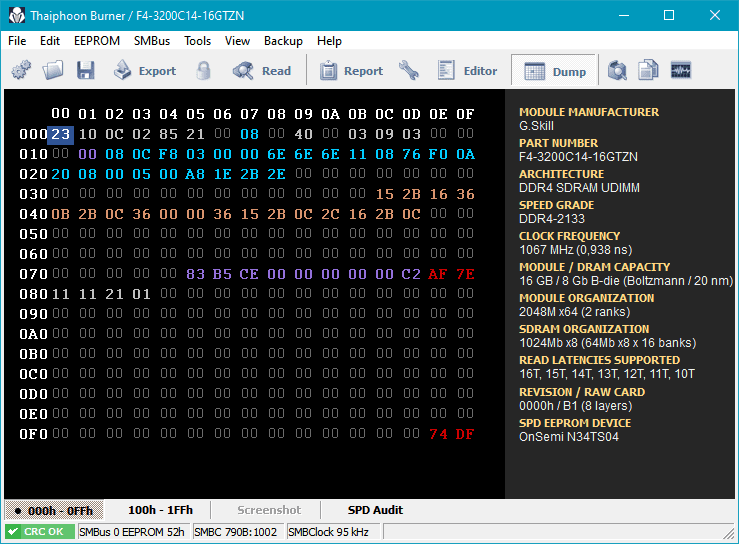
Task: Click the CRC OK status indicator
Action: [40, 532]
